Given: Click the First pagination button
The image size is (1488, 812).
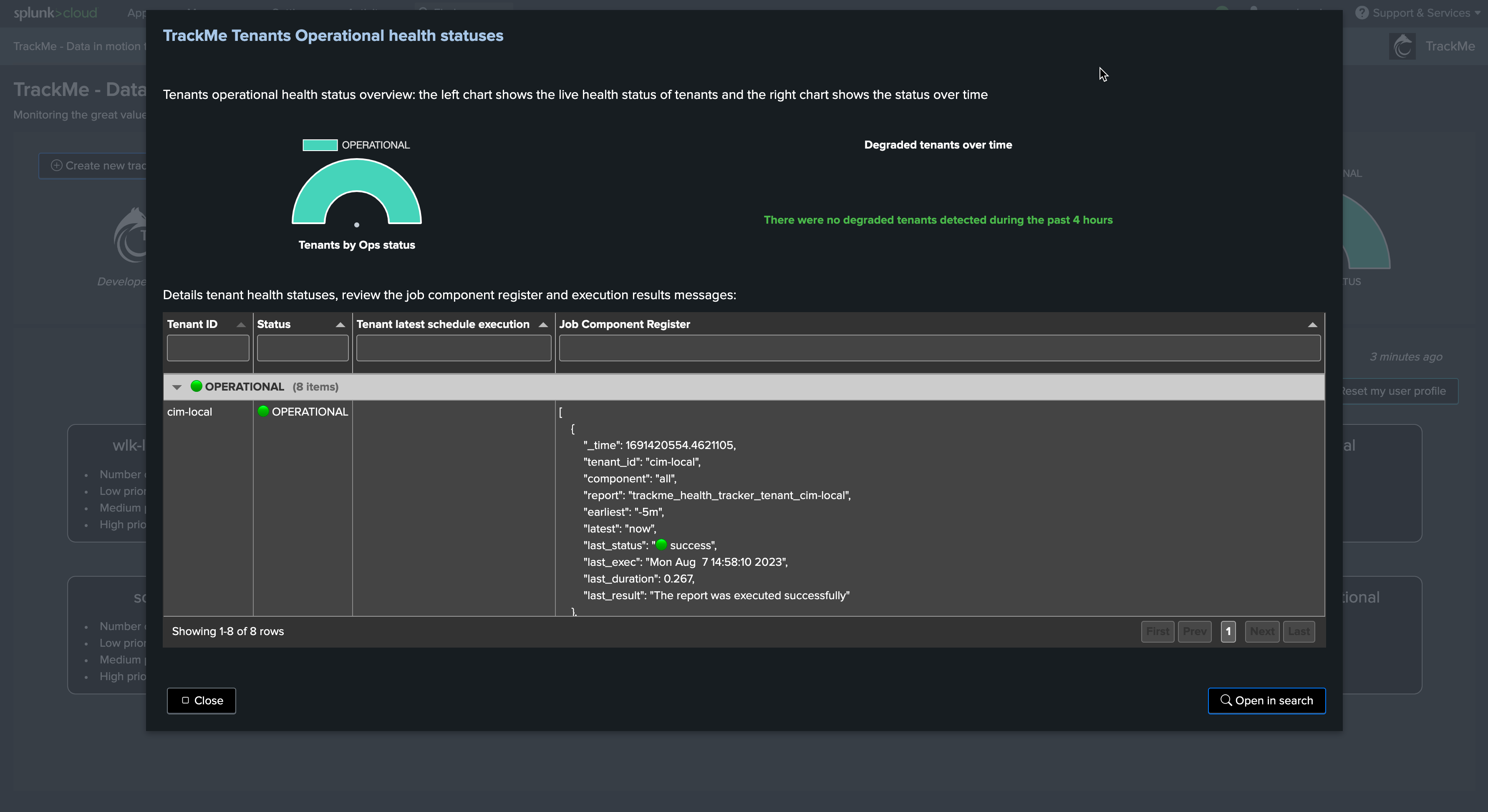Looking at the screenshot, I should pyautogui.click(x=1157, y=631).
